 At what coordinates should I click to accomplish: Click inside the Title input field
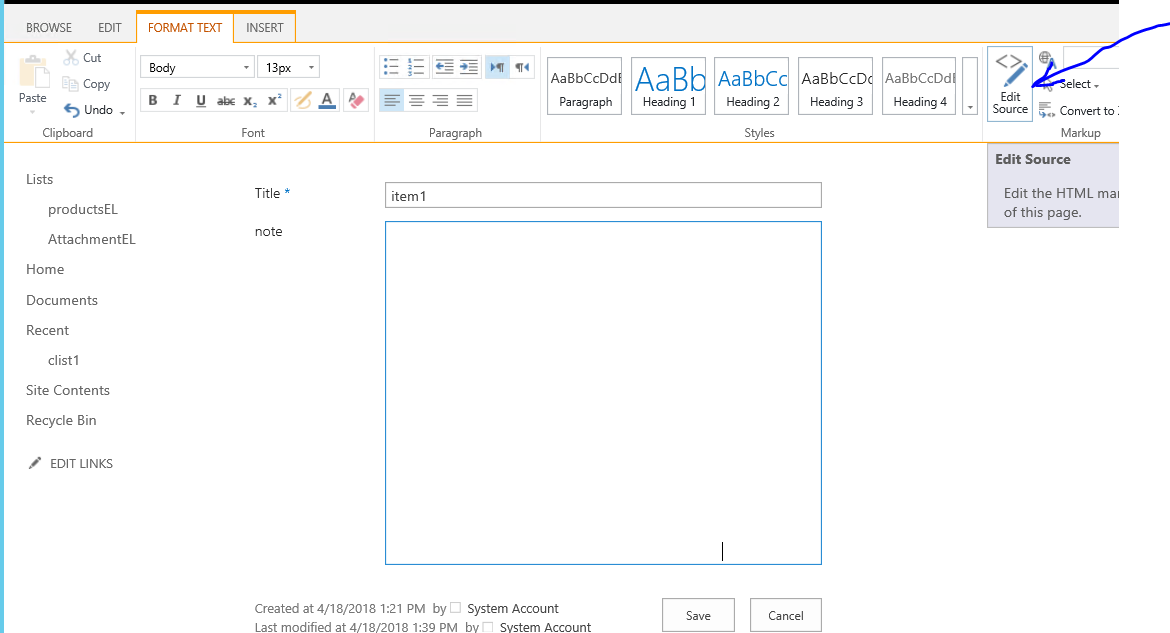602,194
